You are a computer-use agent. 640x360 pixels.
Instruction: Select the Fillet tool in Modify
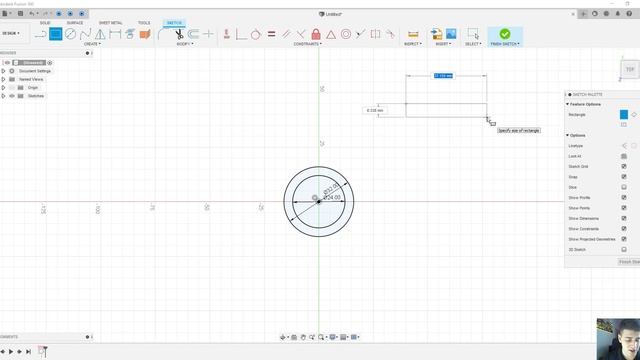(x=163, y=34)
